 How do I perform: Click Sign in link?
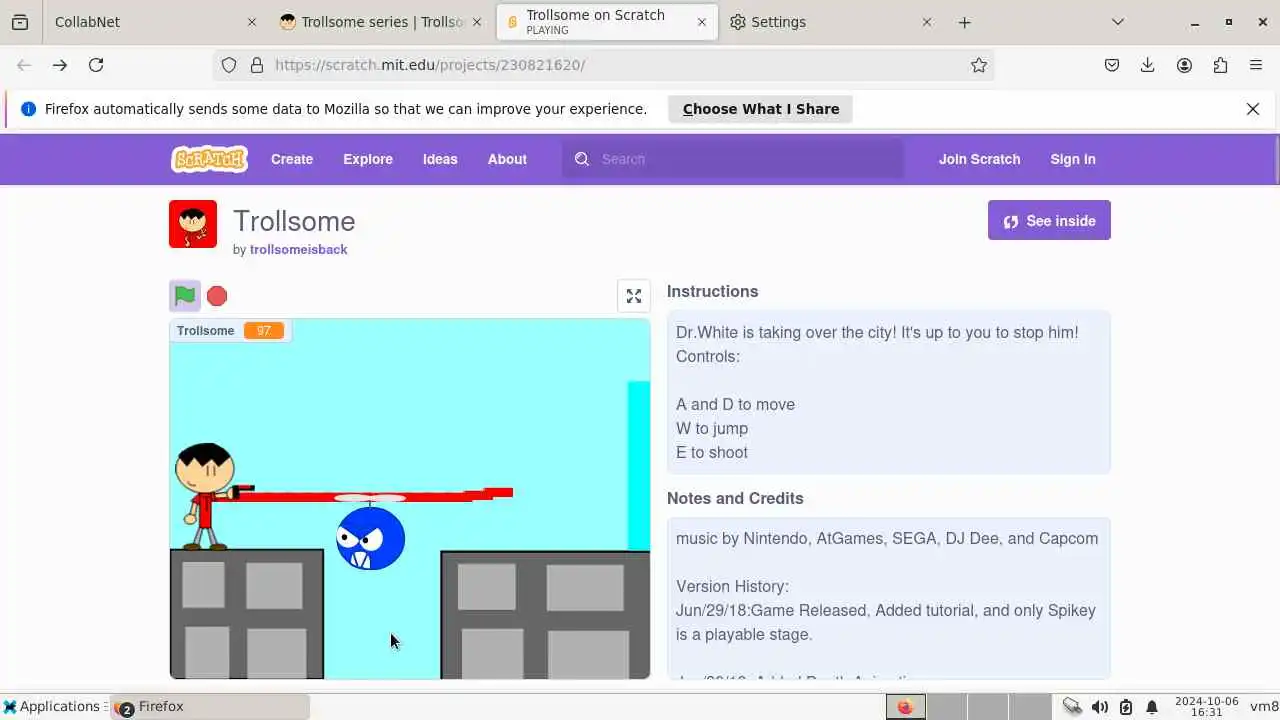click(1073, 159)
